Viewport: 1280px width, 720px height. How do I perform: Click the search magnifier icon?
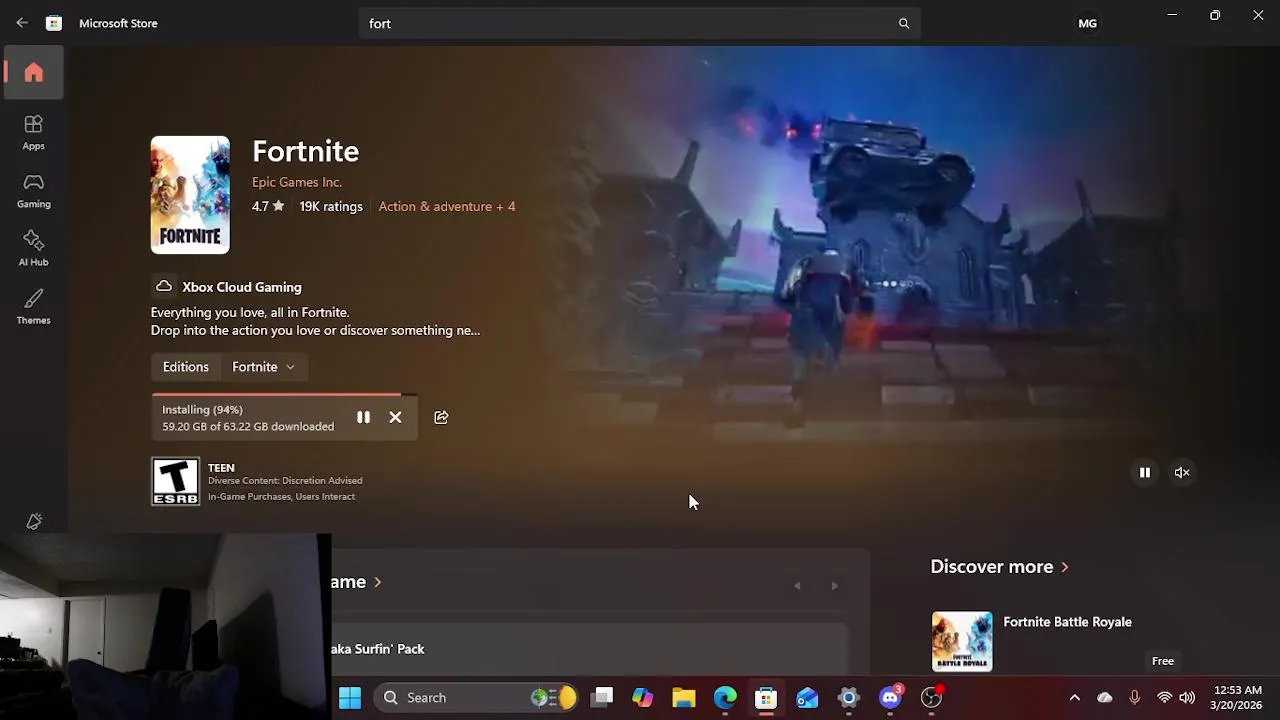pyautogui.click(x=904, y=23)
